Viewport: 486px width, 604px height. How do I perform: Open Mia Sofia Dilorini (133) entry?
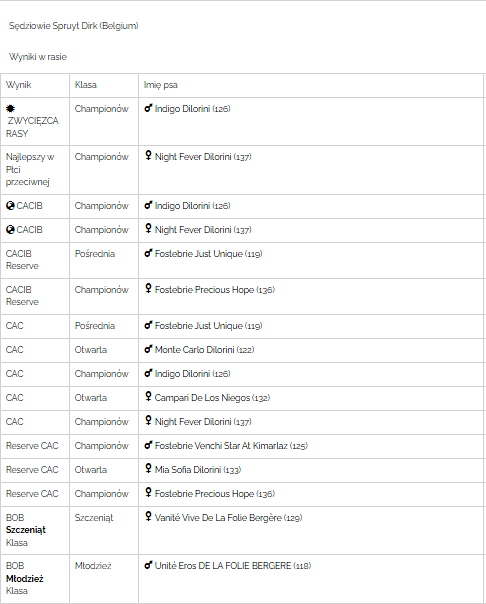tap(198, 470)
